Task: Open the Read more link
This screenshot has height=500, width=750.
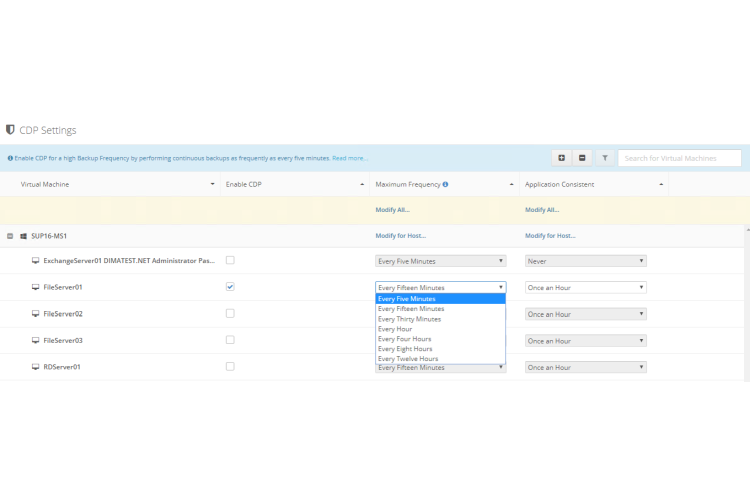Action: click(x=350, y=158)
